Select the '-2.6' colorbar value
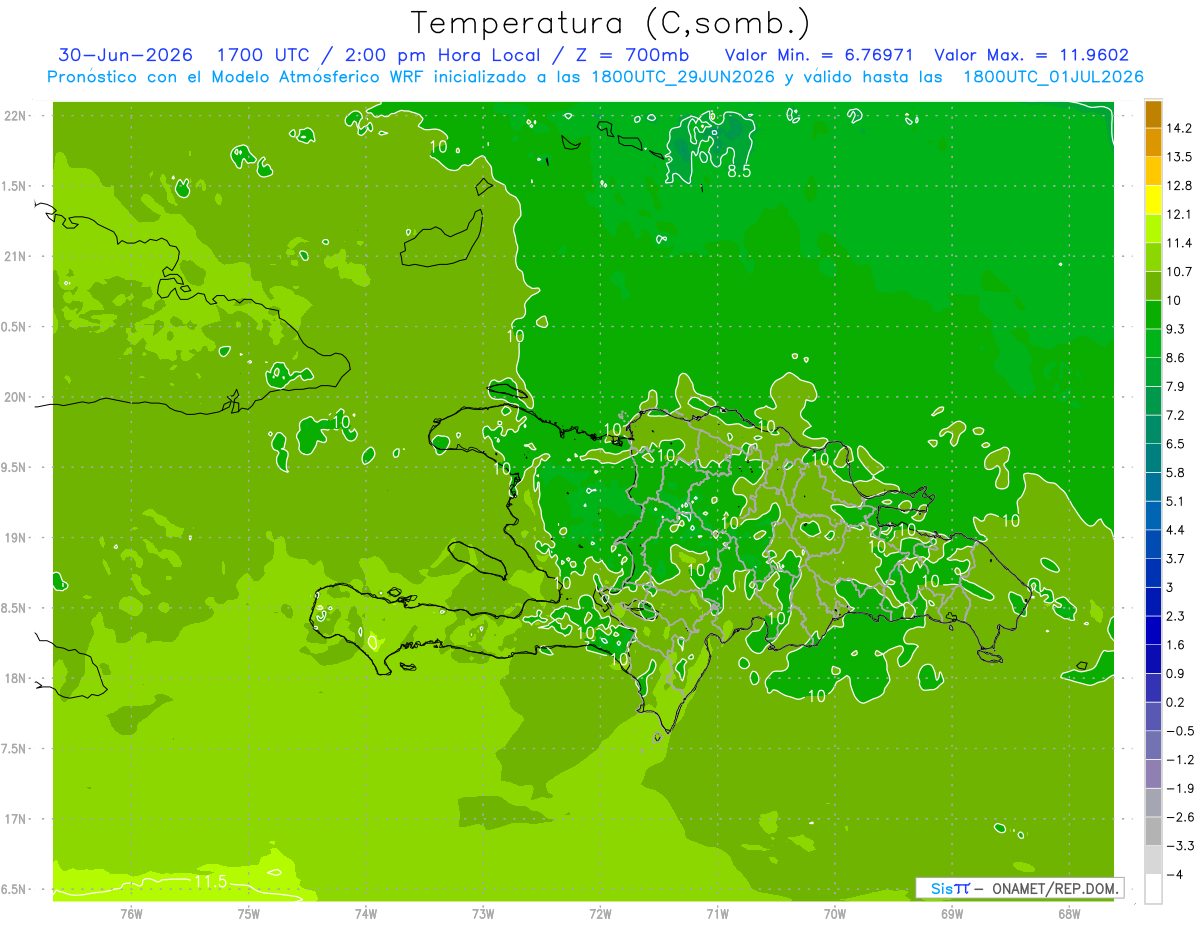This screenshot has height=927, width=1200. (1179, 817)
